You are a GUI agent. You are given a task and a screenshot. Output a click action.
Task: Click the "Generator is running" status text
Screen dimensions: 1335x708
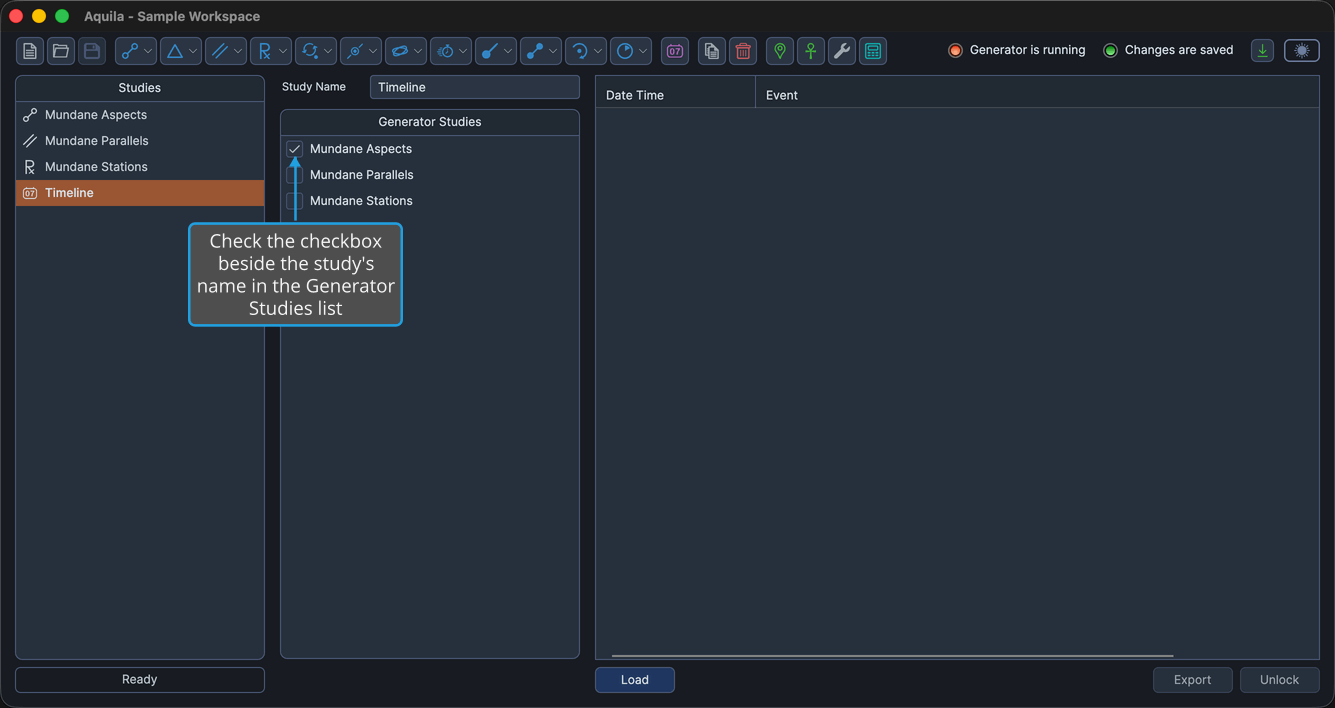pyautogui.click(x=1027, y=50)
